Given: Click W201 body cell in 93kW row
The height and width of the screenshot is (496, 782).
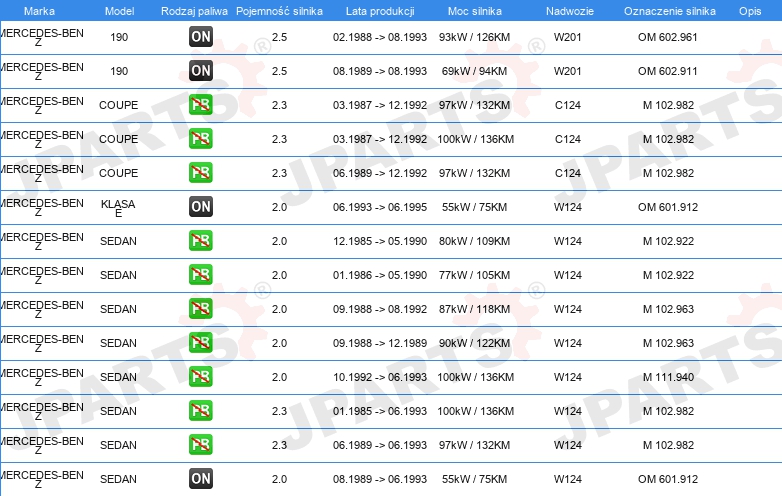Looking at the screenshot, I should pyautogui.click(x=568, y=37).
